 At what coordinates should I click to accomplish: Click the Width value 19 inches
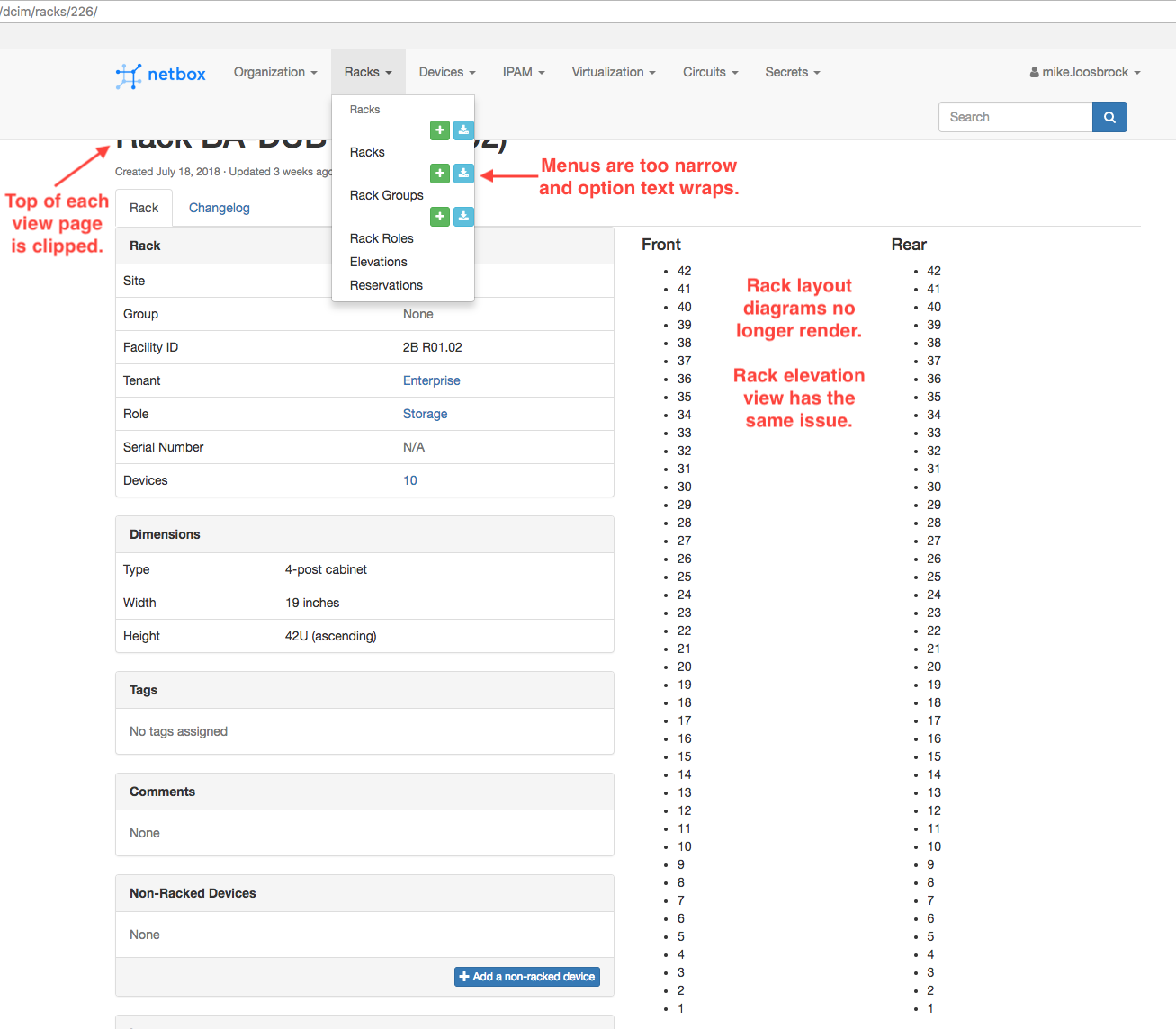(x=312, y=603)
